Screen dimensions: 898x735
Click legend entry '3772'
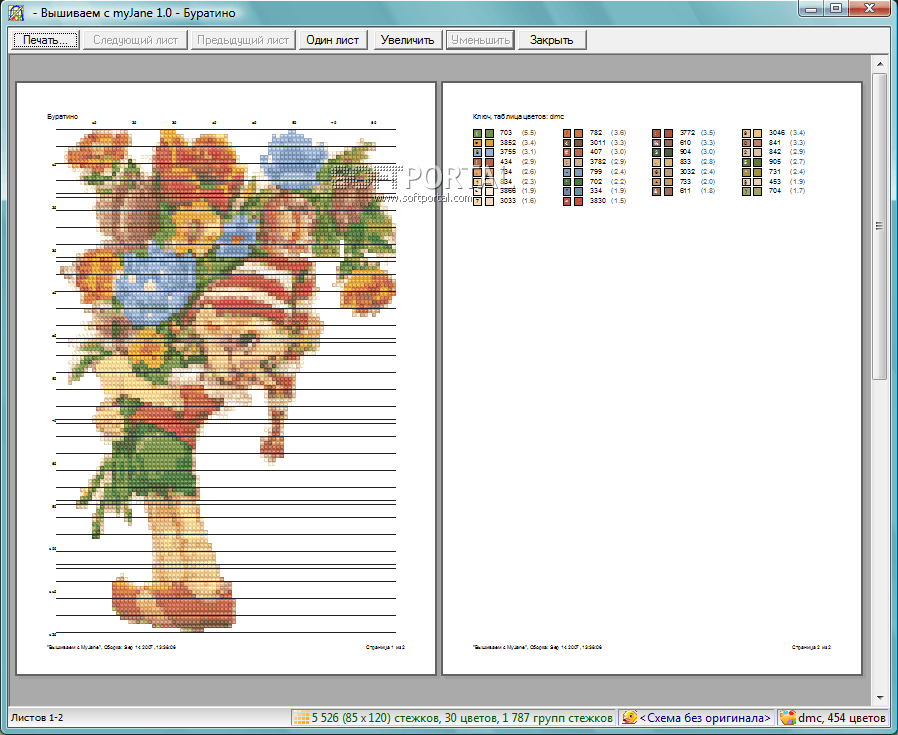coord(687,133)
